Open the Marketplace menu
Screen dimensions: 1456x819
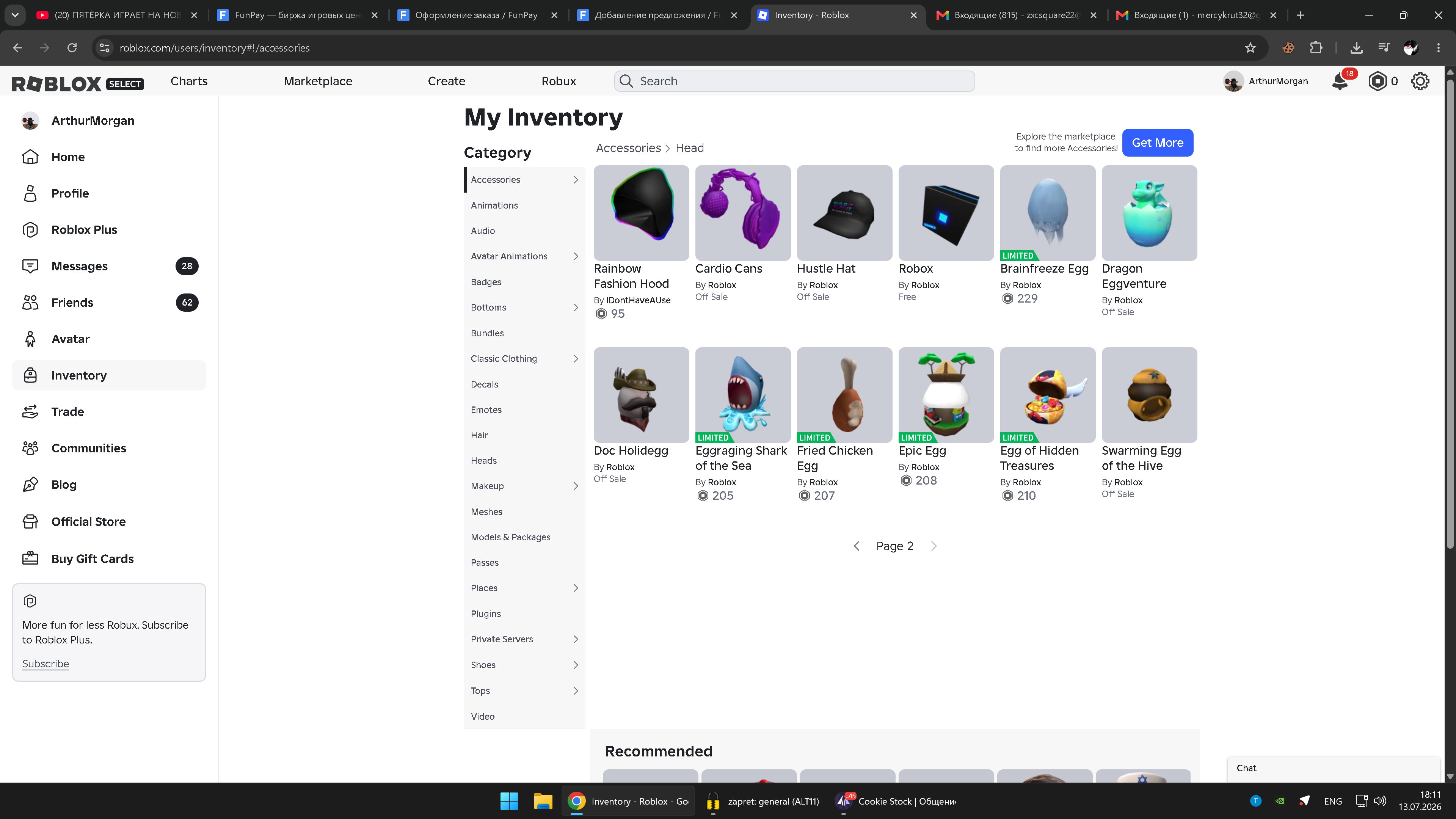pyautogui.click(x=318, y=82)
